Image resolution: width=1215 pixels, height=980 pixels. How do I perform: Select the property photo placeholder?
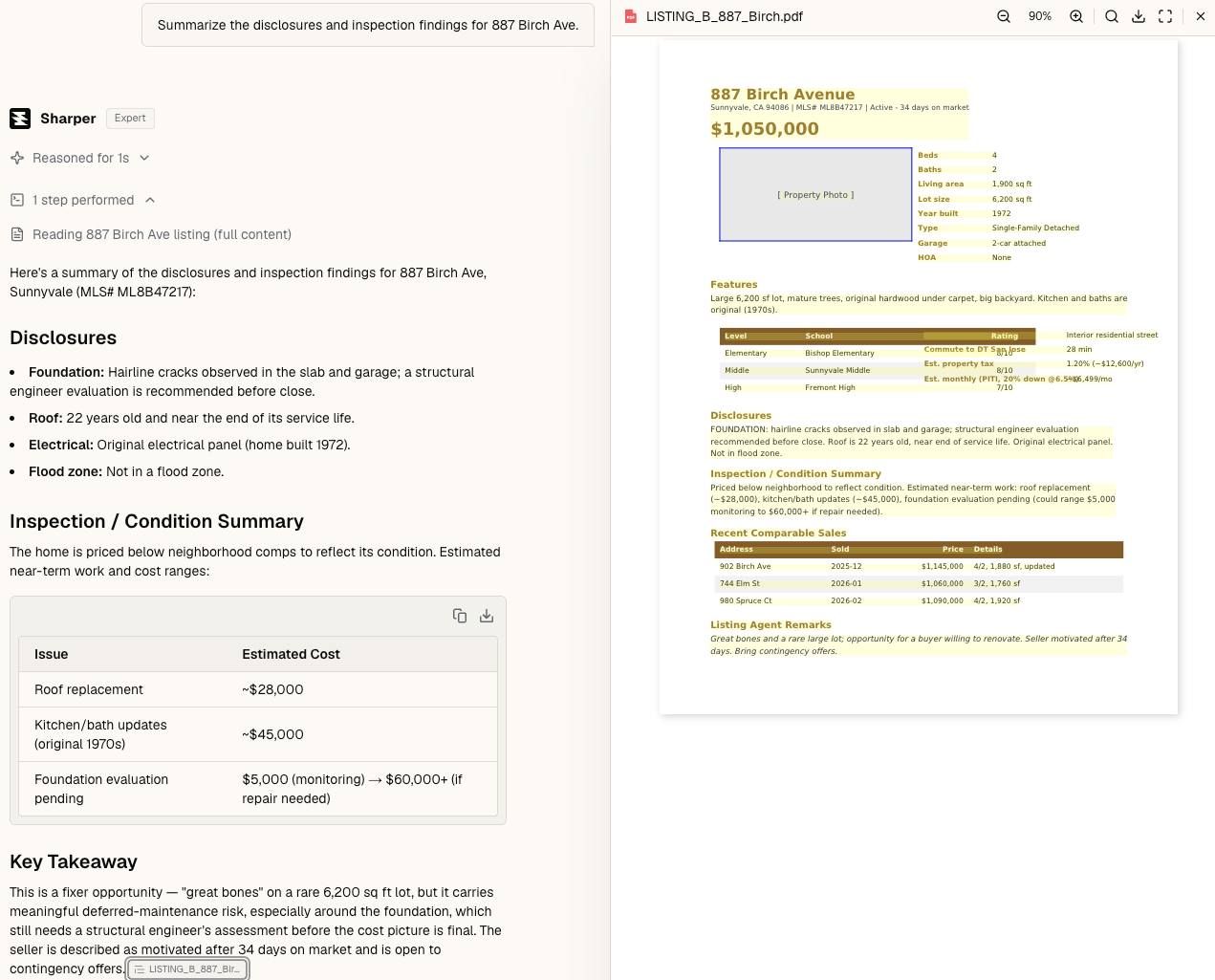coord(815,194)
